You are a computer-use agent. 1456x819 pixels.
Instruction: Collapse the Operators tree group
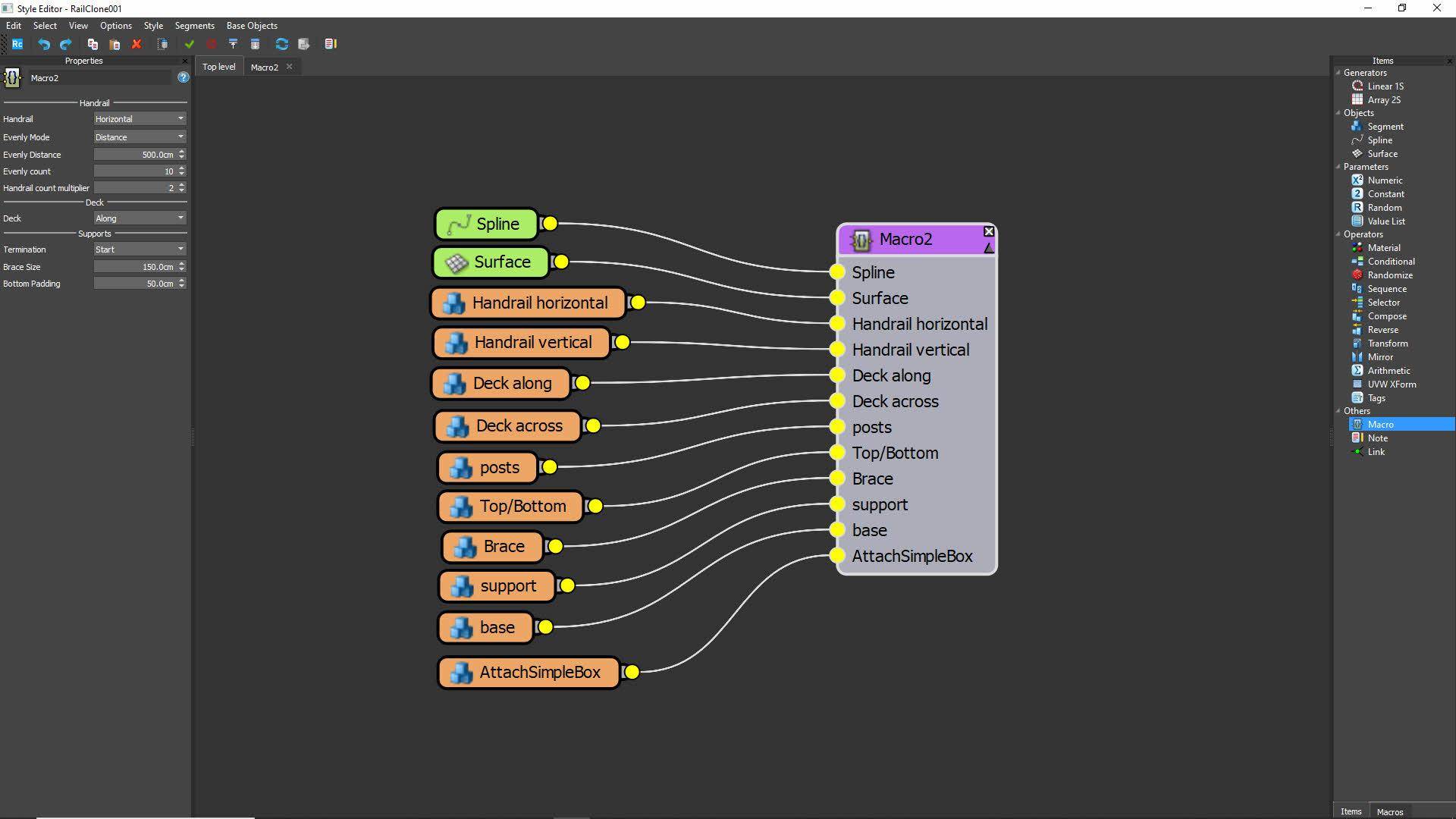tap(1338, 234)
